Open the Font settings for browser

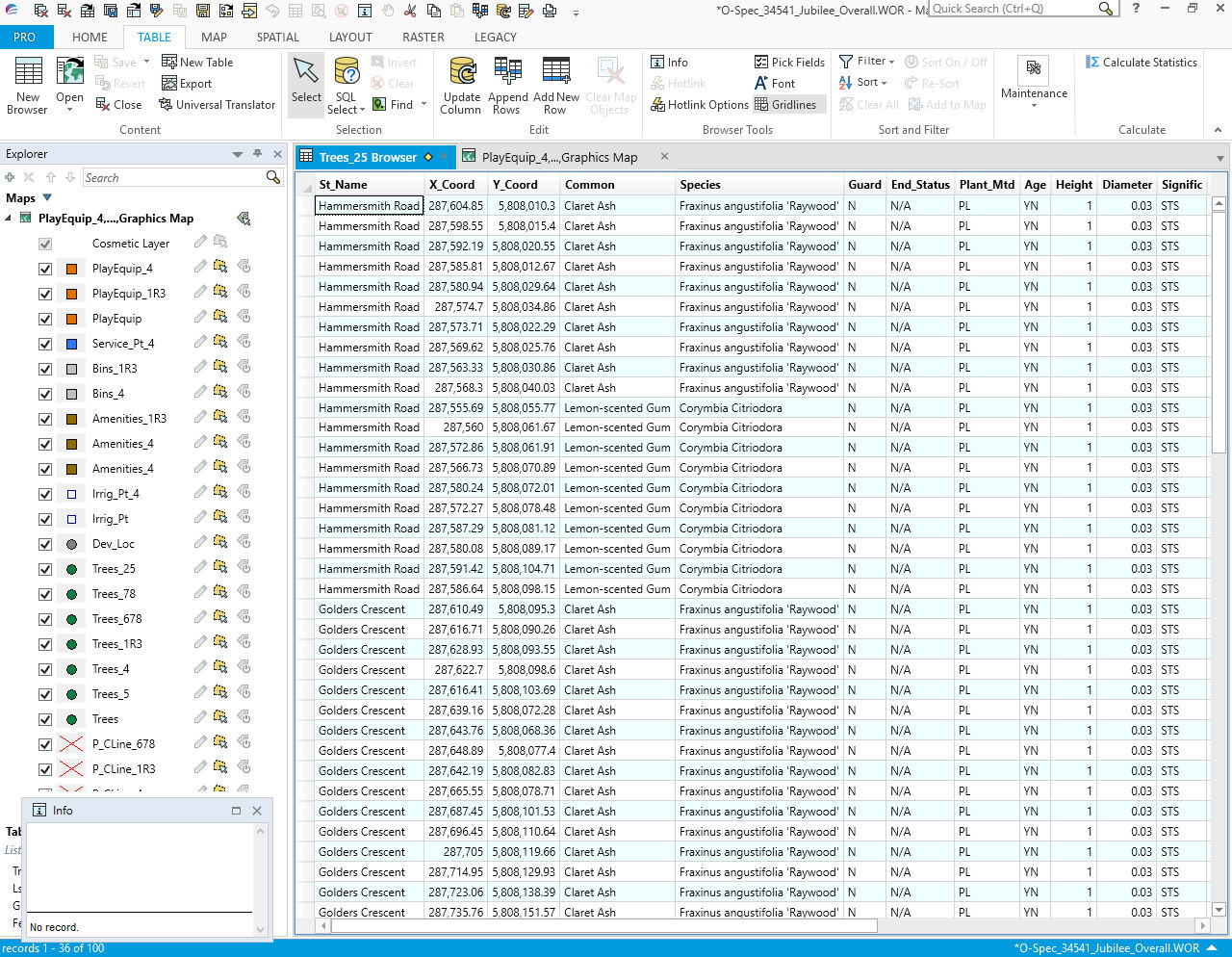775,83
